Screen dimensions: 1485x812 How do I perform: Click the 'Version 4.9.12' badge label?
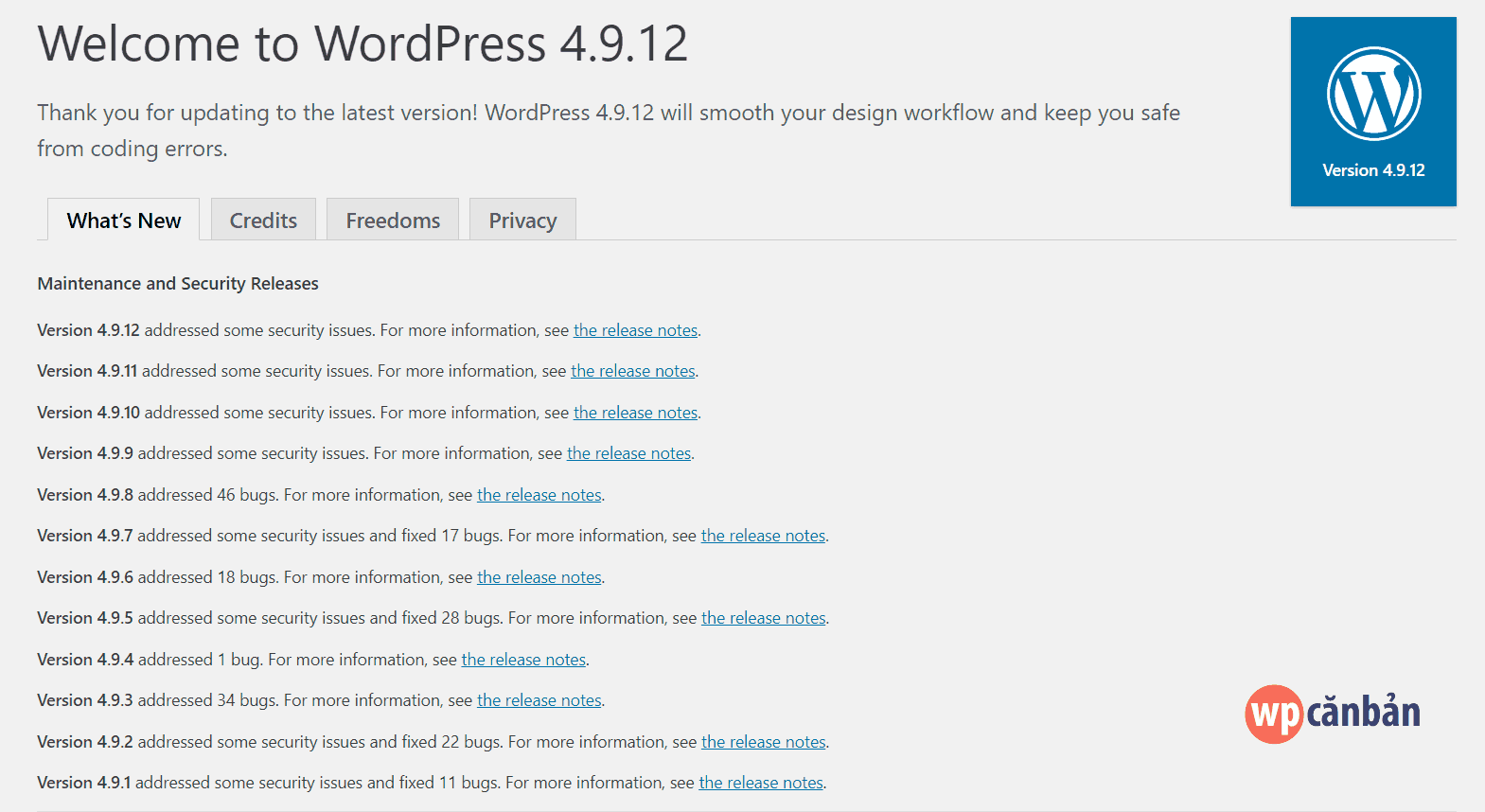coord(1373,170)
